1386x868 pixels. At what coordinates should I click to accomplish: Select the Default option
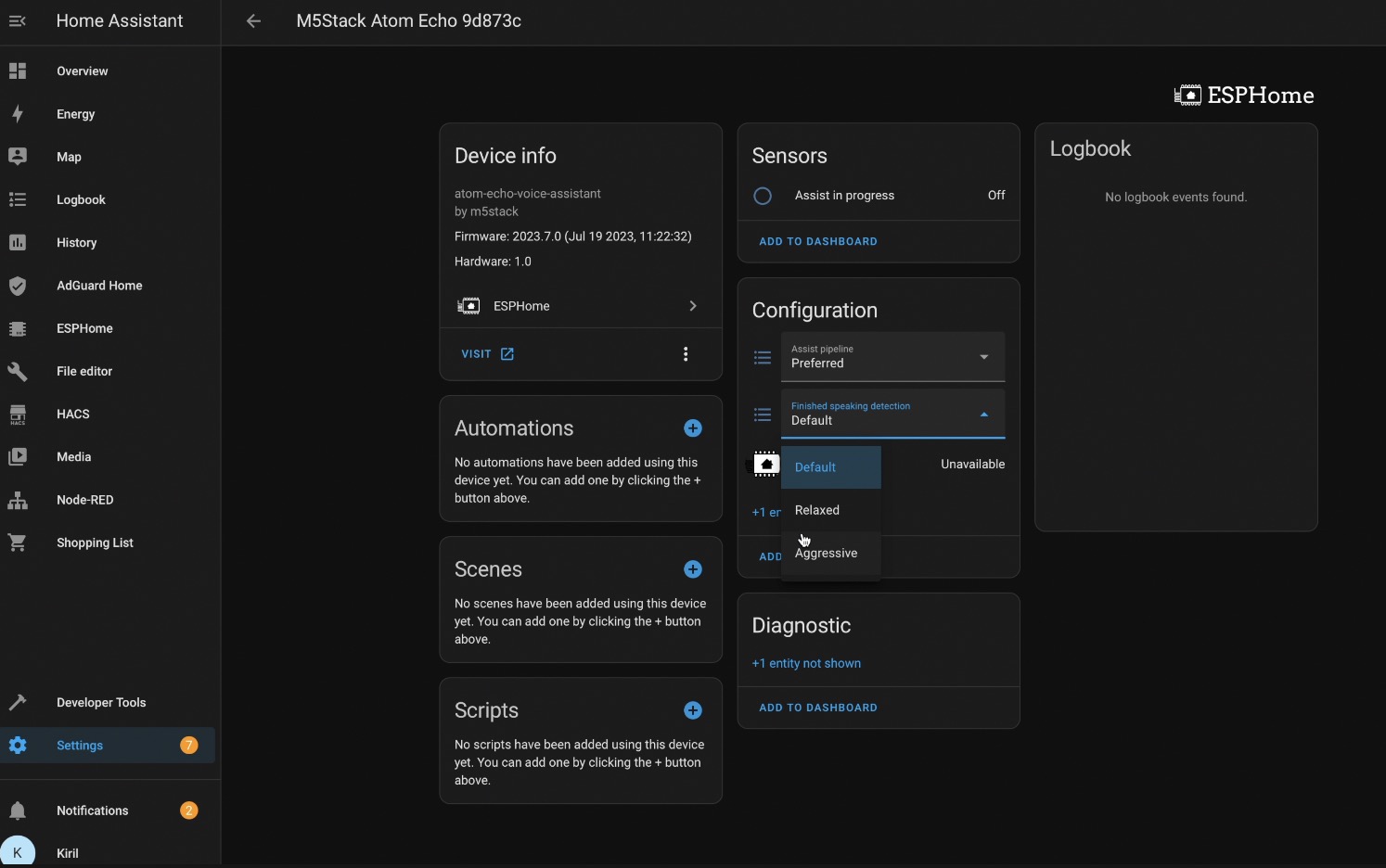pos(831,467)
